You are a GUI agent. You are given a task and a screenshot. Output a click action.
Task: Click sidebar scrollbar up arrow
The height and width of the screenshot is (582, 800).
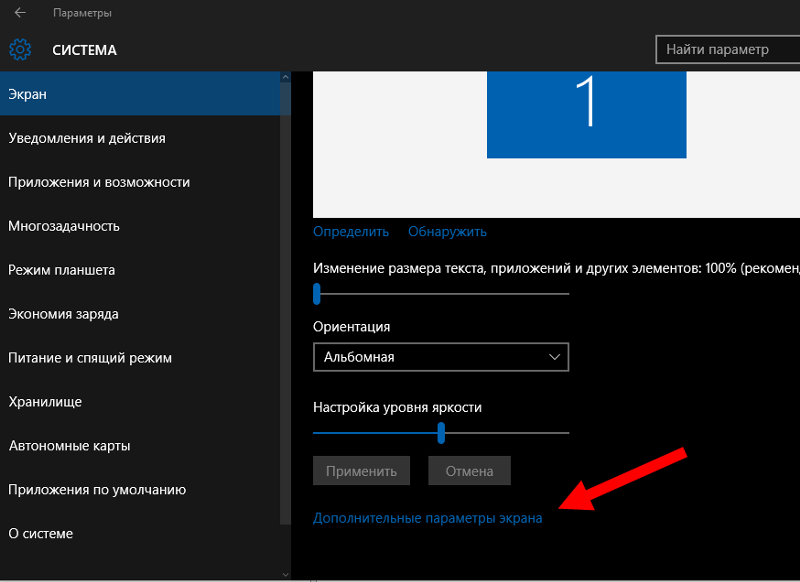coord(285,77)
